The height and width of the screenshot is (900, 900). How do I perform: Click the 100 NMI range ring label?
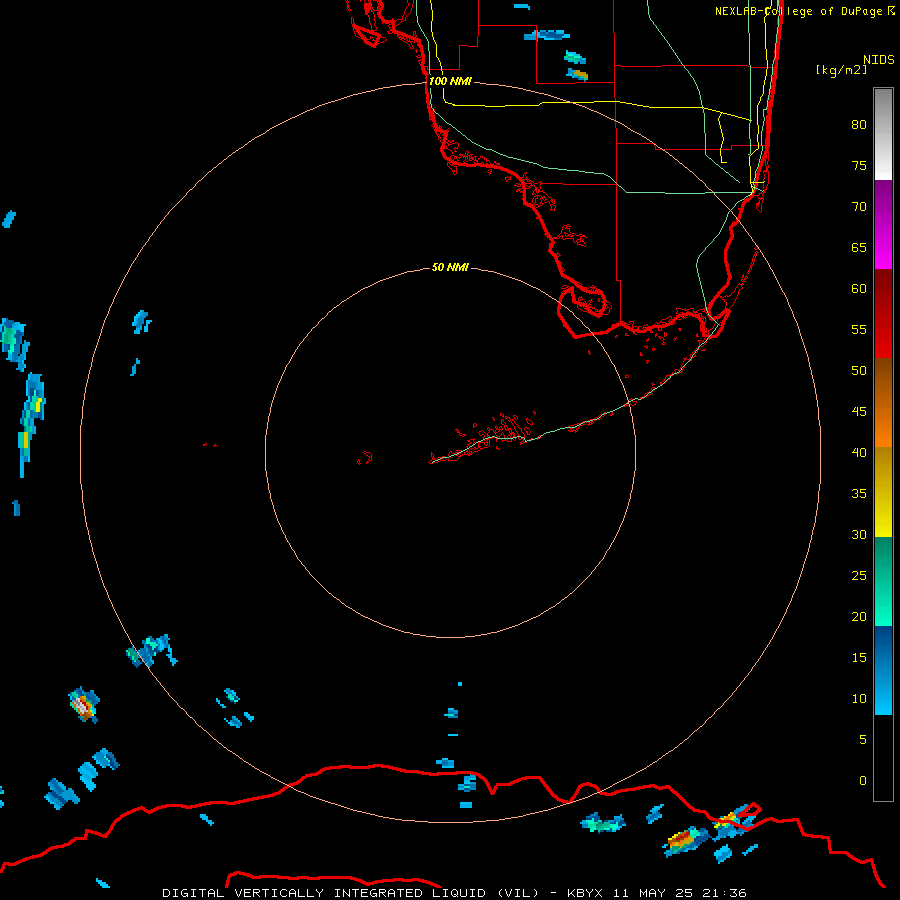450,81
